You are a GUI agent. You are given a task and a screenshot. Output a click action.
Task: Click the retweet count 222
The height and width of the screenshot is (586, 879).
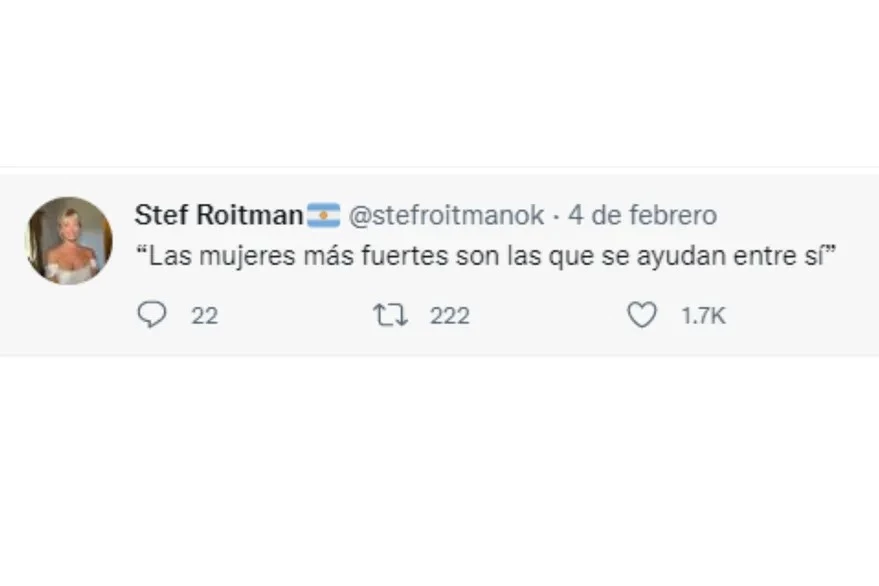450,316
